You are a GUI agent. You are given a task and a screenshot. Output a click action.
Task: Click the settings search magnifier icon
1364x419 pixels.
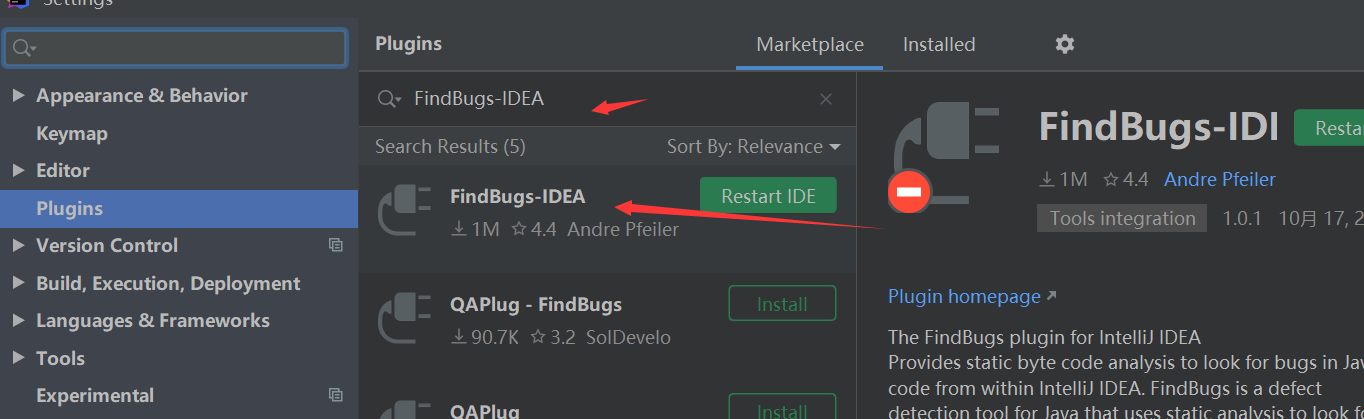click(x=24, y=48)
